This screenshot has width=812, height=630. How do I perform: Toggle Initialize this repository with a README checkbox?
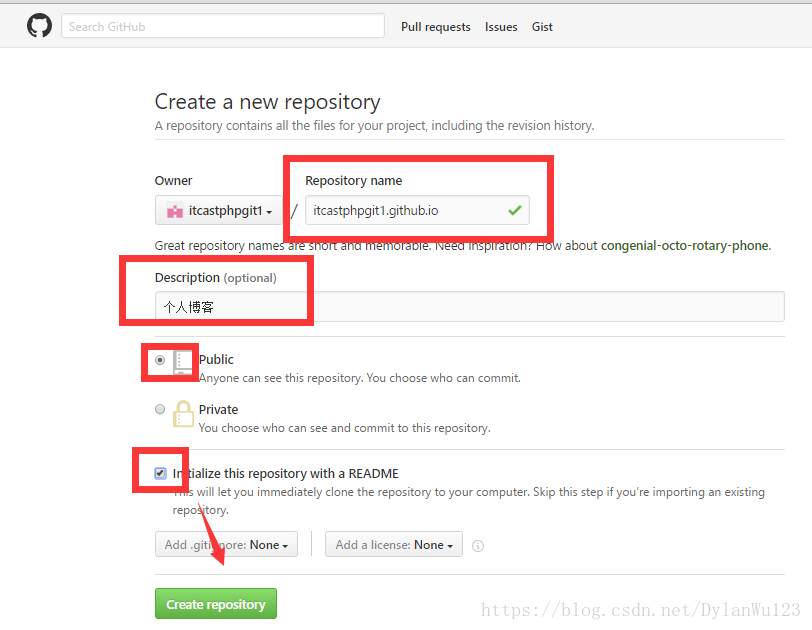point(161,473)
